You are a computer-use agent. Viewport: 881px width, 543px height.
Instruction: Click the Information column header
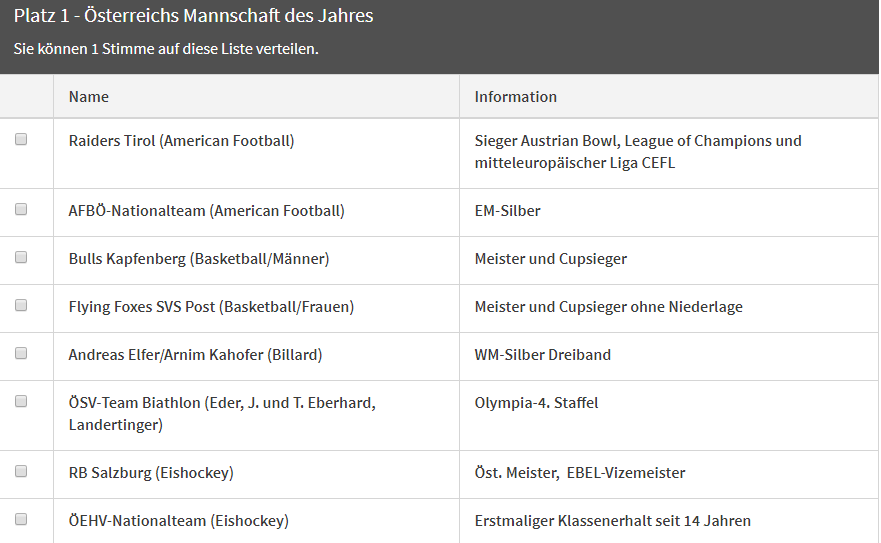click(x=515, y=97)
